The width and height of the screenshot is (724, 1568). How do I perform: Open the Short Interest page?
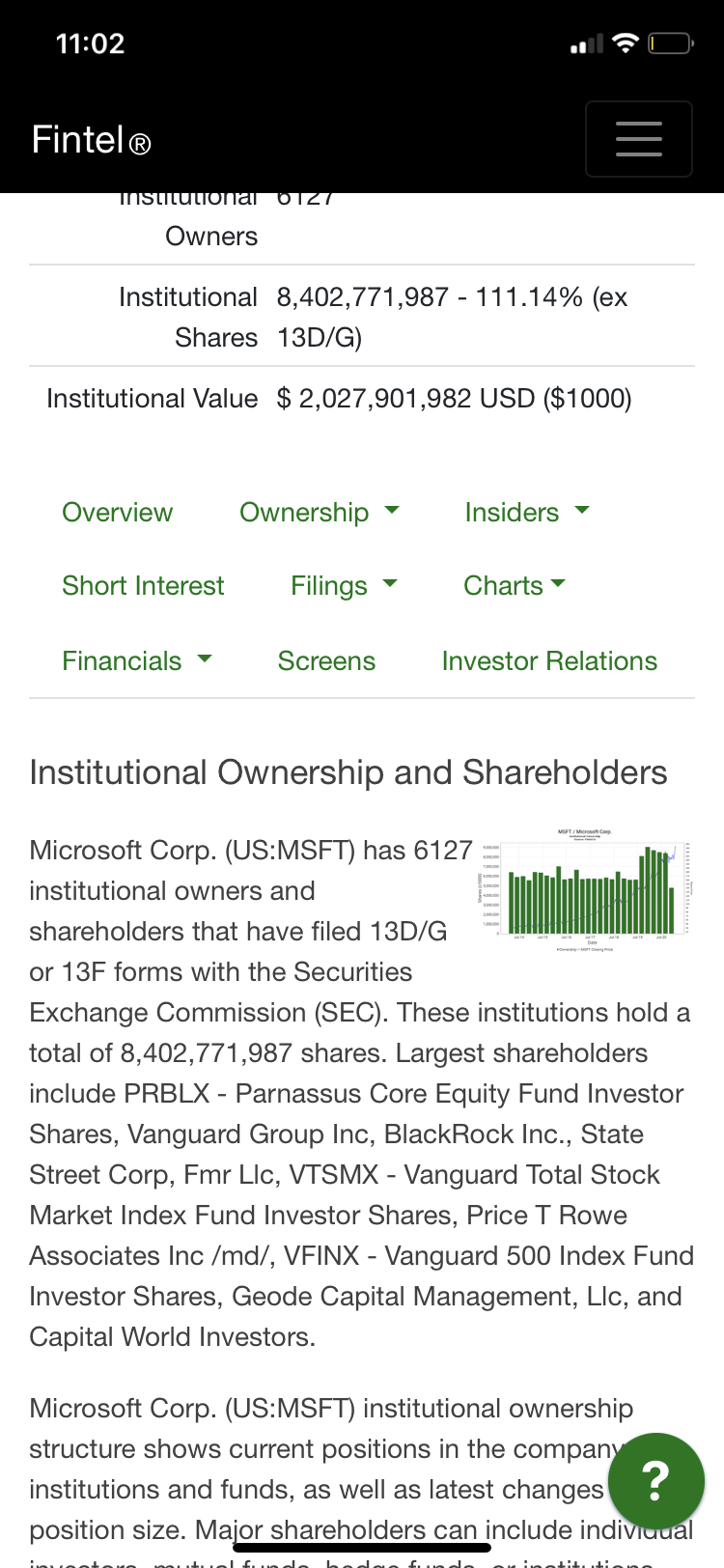coord(143,586)
